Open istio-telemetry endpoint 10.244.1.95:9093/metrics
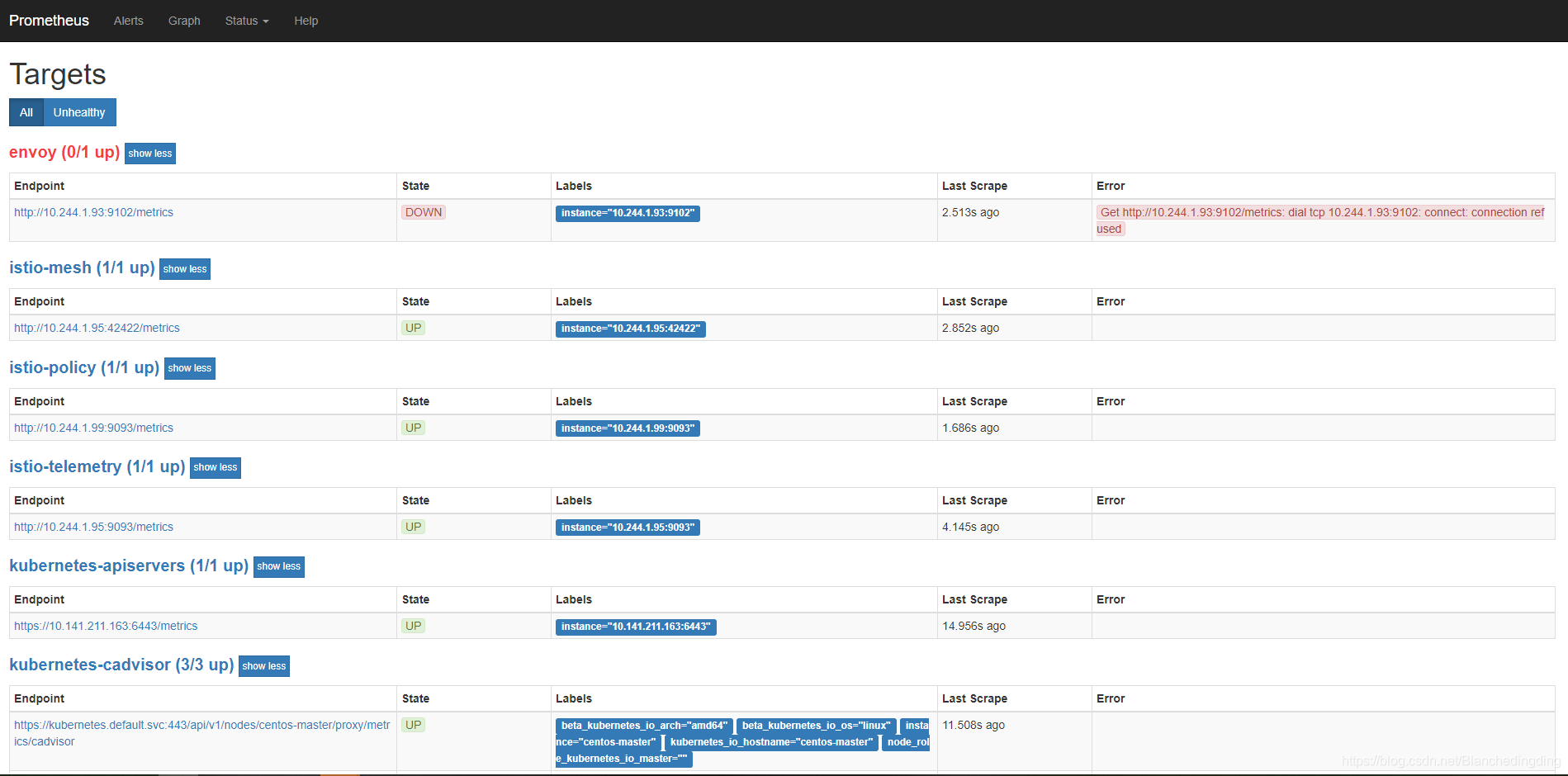The image size is (1568, 776). click(93, 527)
